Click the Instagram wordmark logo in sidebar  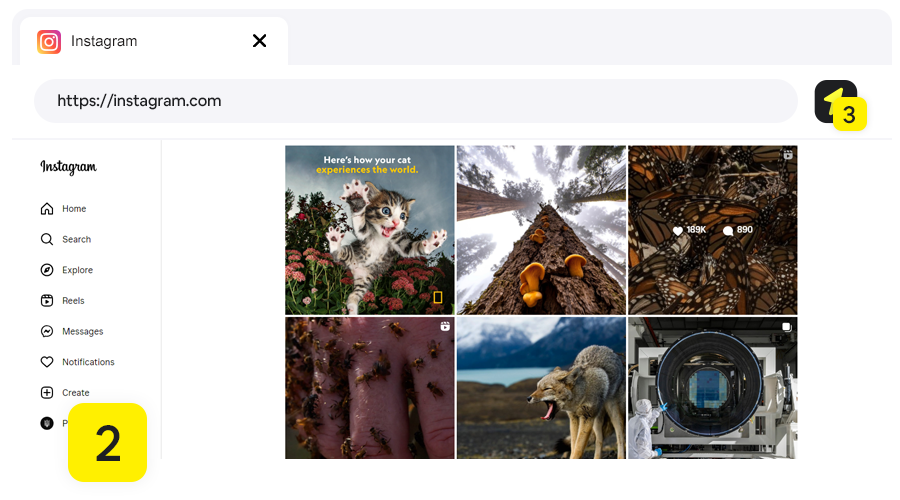[x=68, y=167]
